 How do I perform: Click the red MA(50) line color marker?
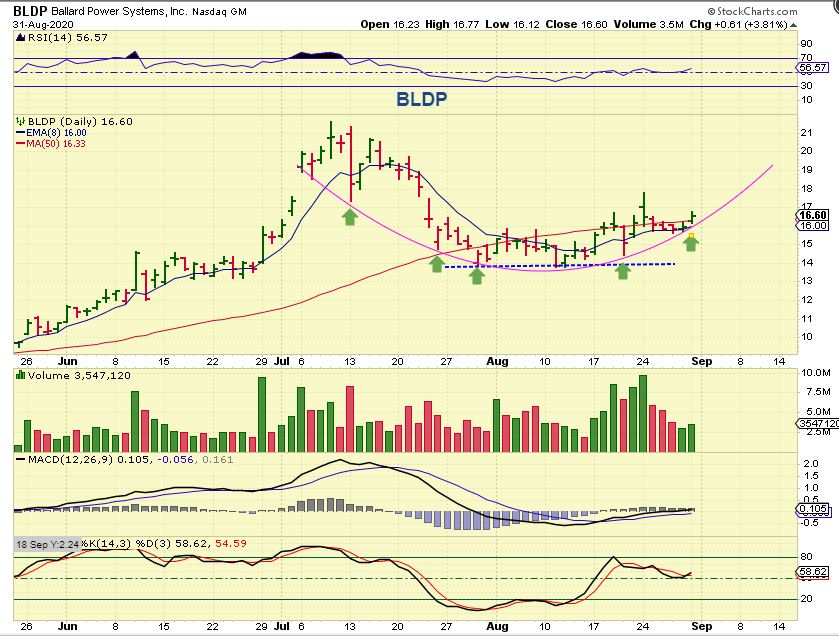21,143
